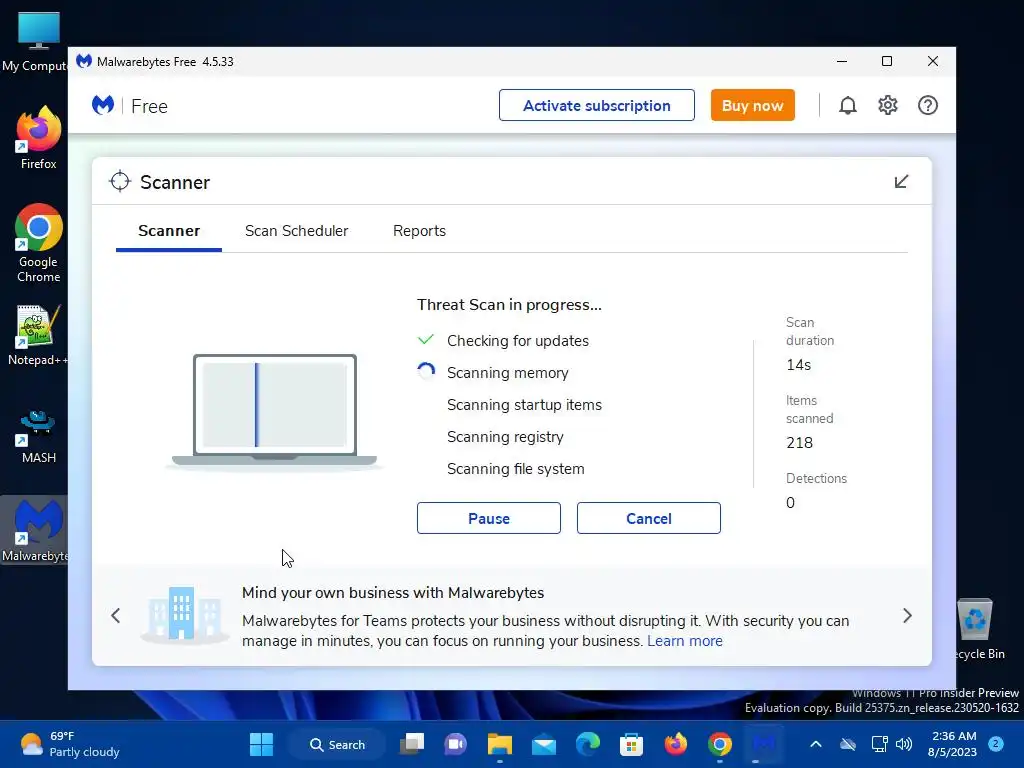1024x768 pixels.
Task: Select the MASH desktop shortcut
Action: click(x=38, y=436)
